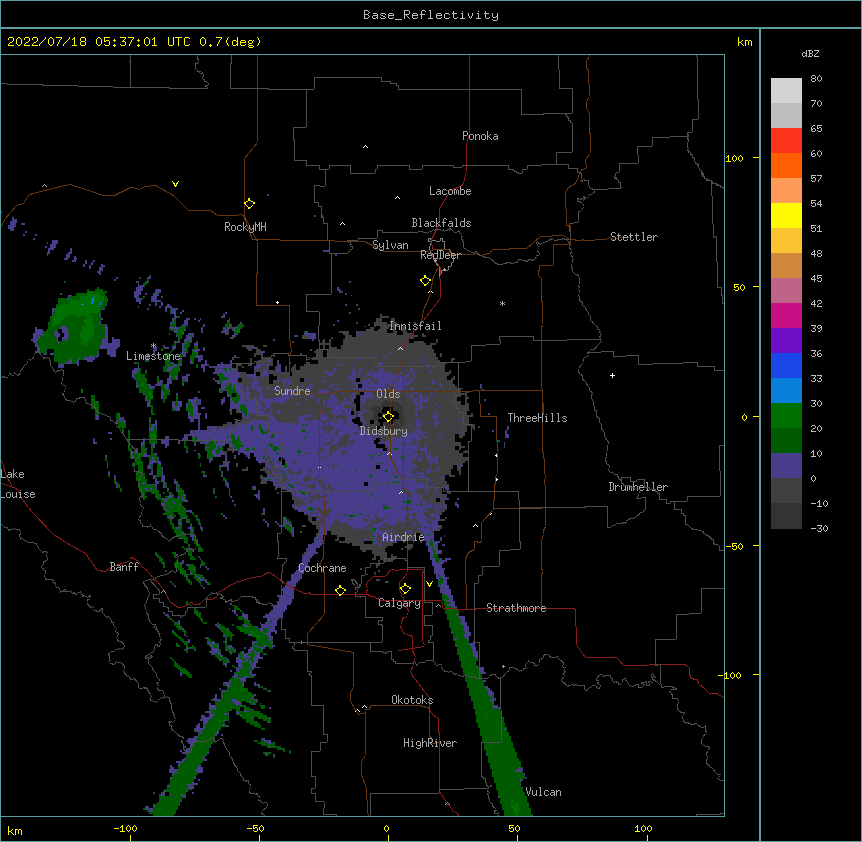This screenshot has width=862, height=842.
Task: Click the Base_Reflectivity title
Action: pos(431,15)
